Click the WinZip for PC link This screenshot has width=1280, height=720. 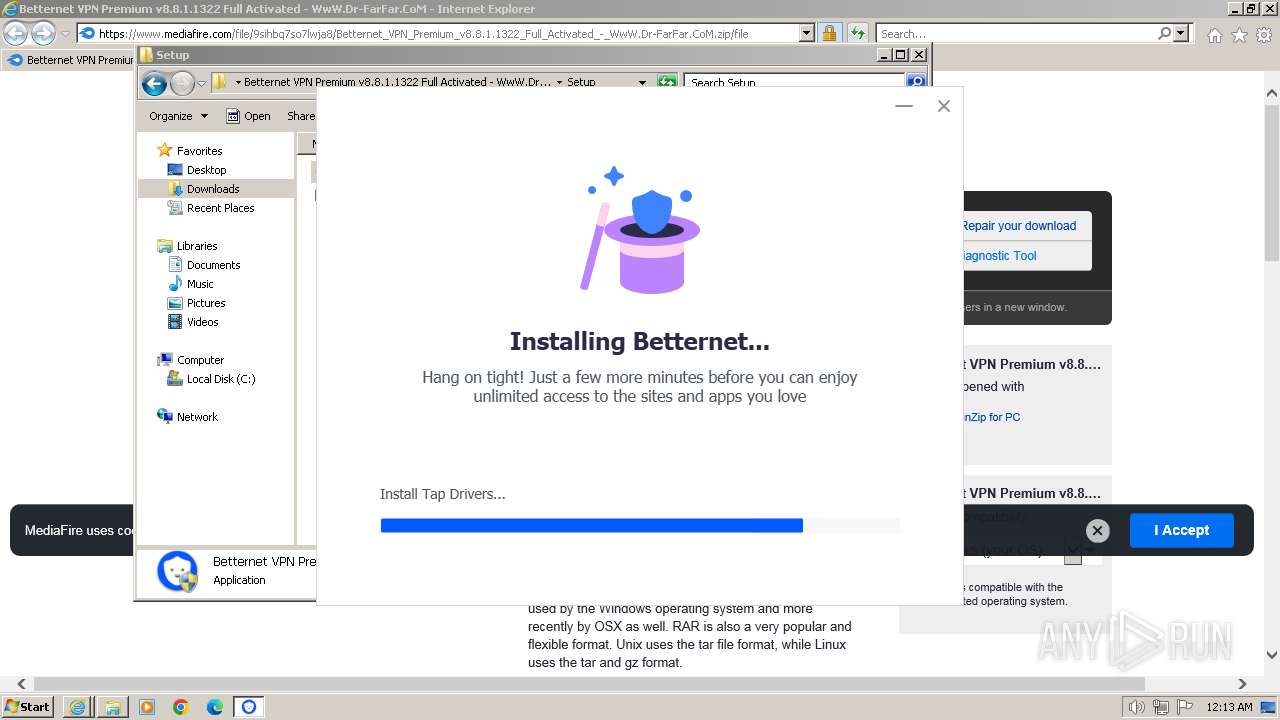point(991,417)
